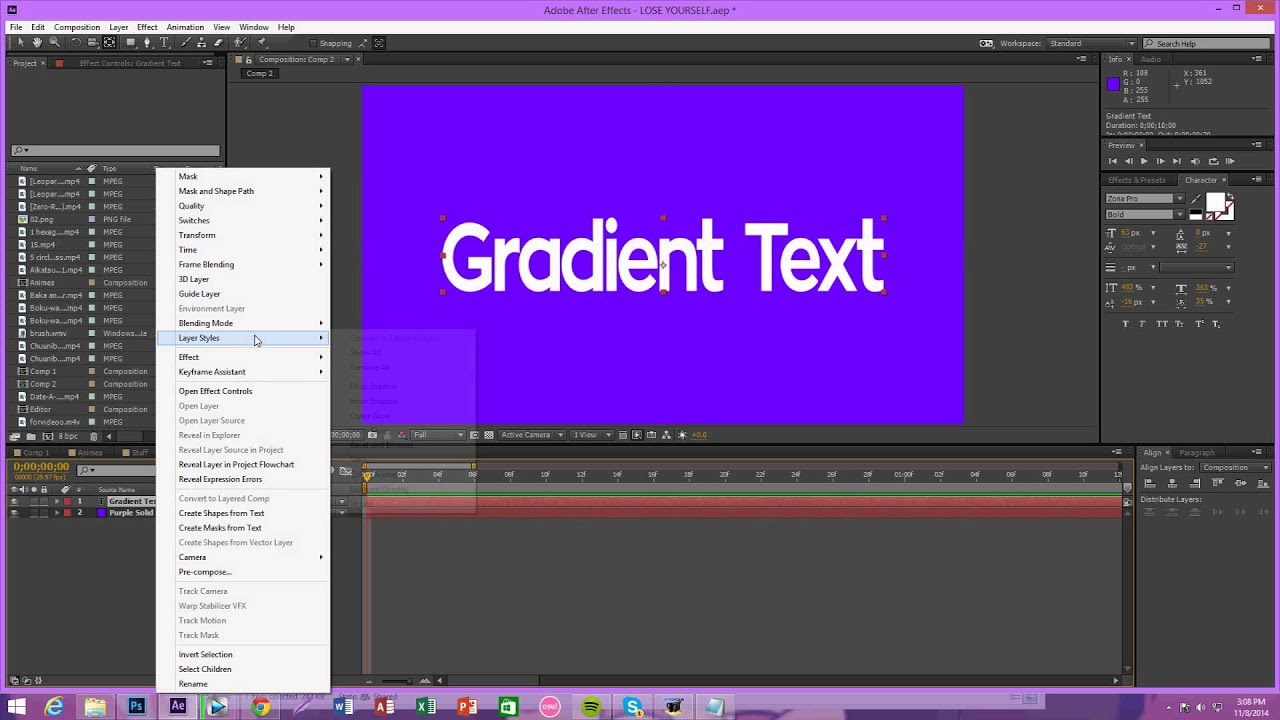Delete selected item with Project trash icon
This screenshot has height=720, width=1280.
click(94, 436)
